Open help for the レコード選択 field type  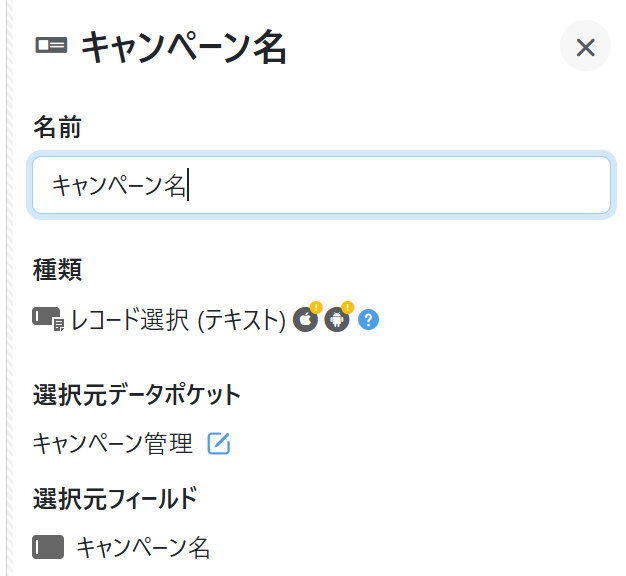(x=369, y=321)
